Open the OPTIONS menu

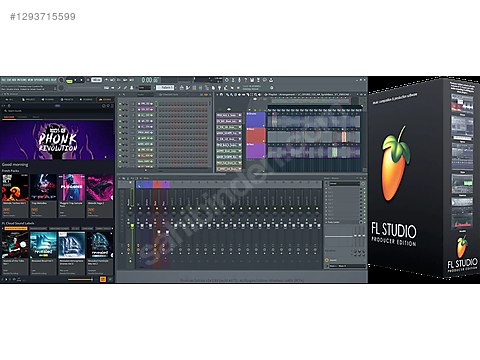coord(39,80)
